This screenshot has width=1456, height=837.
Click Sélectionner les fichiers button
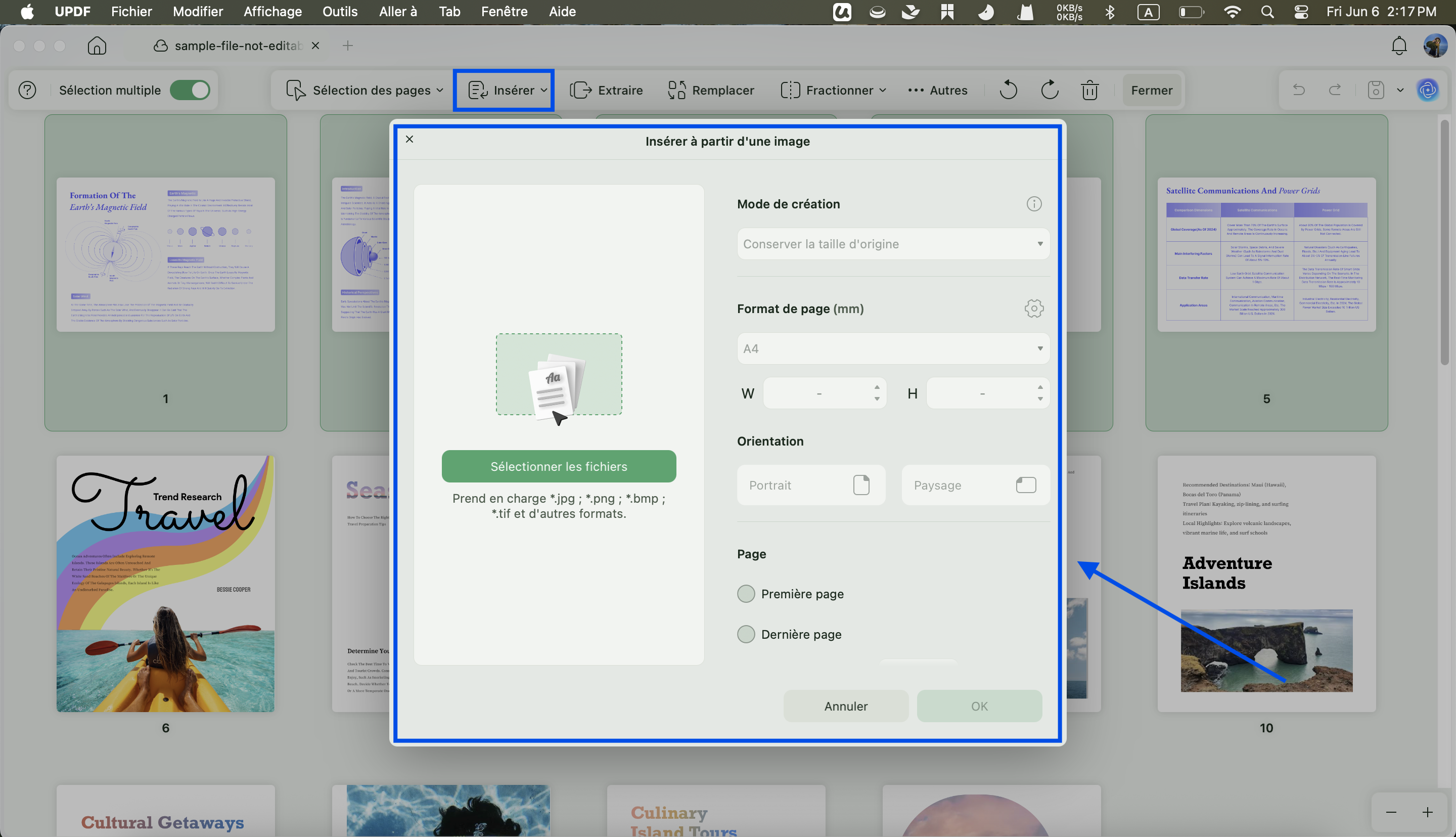559,466
